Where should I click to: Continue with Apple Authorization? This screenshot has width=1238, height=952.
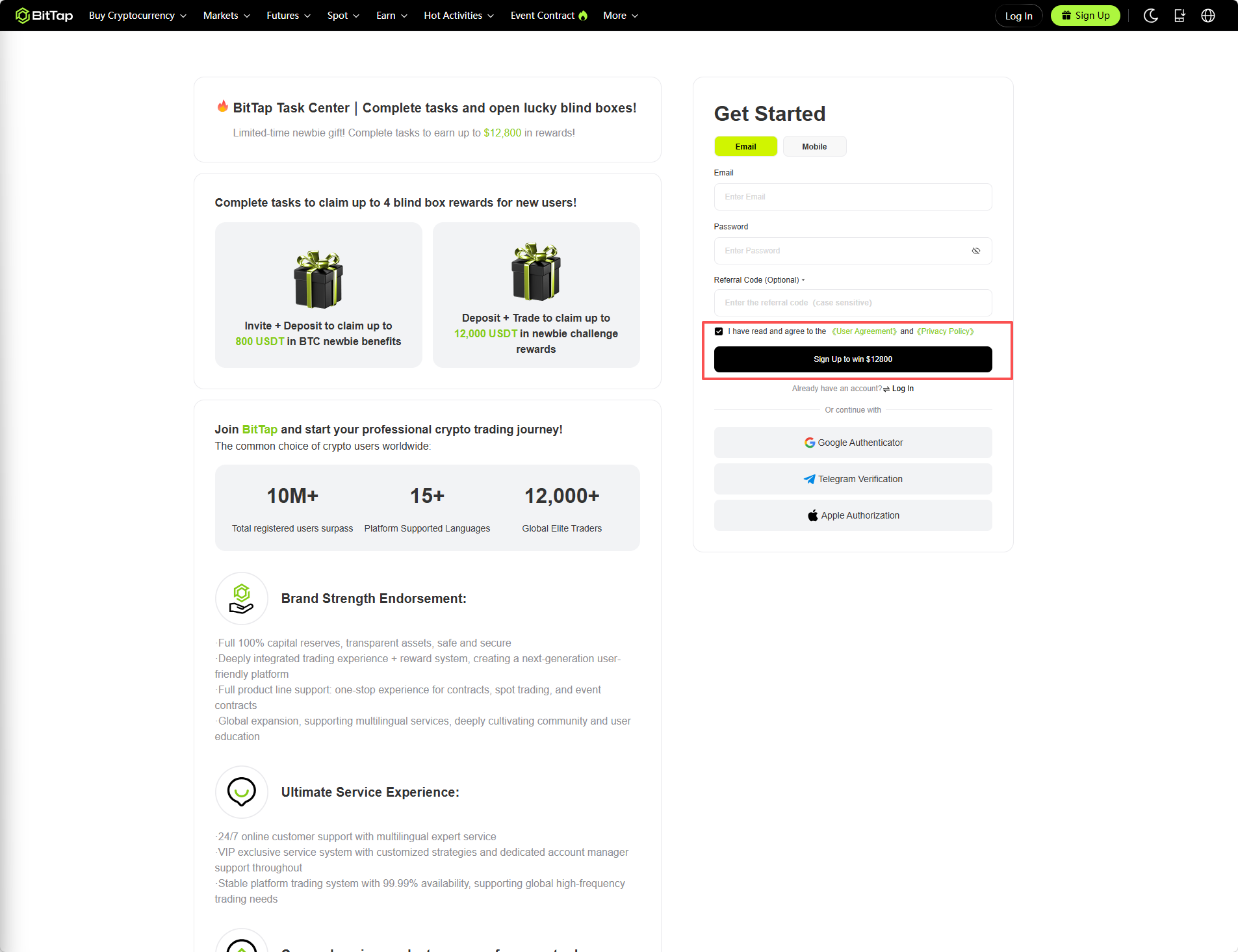point(853,515)
